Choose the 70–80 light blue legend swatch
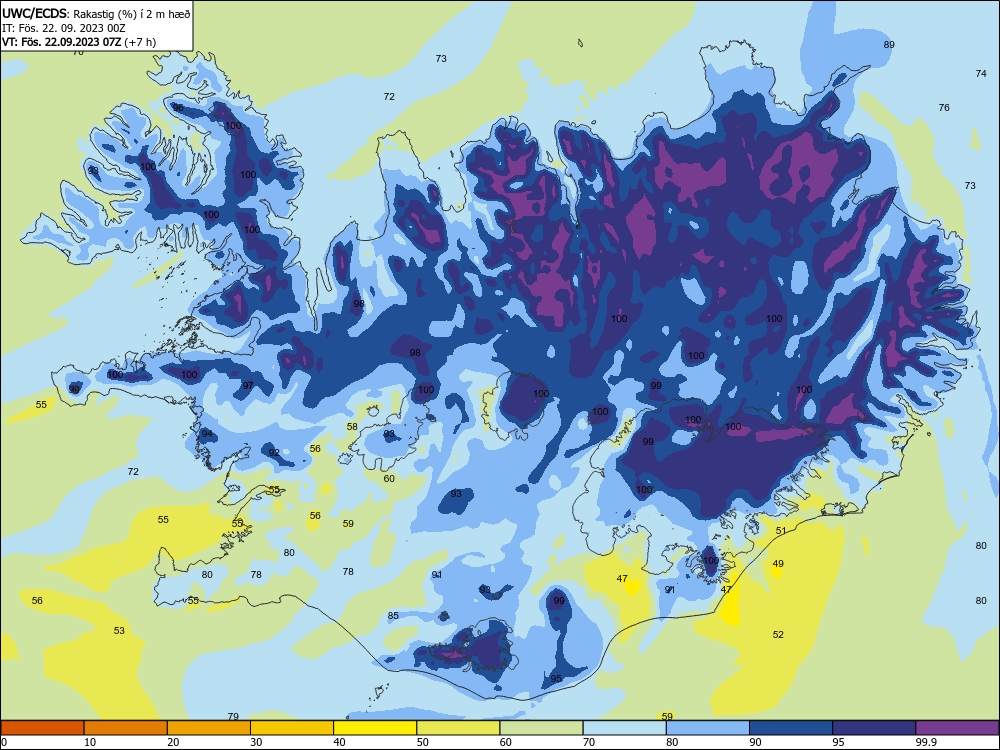Viewport: 1000px width, 750px height. (x=624, y=728)
